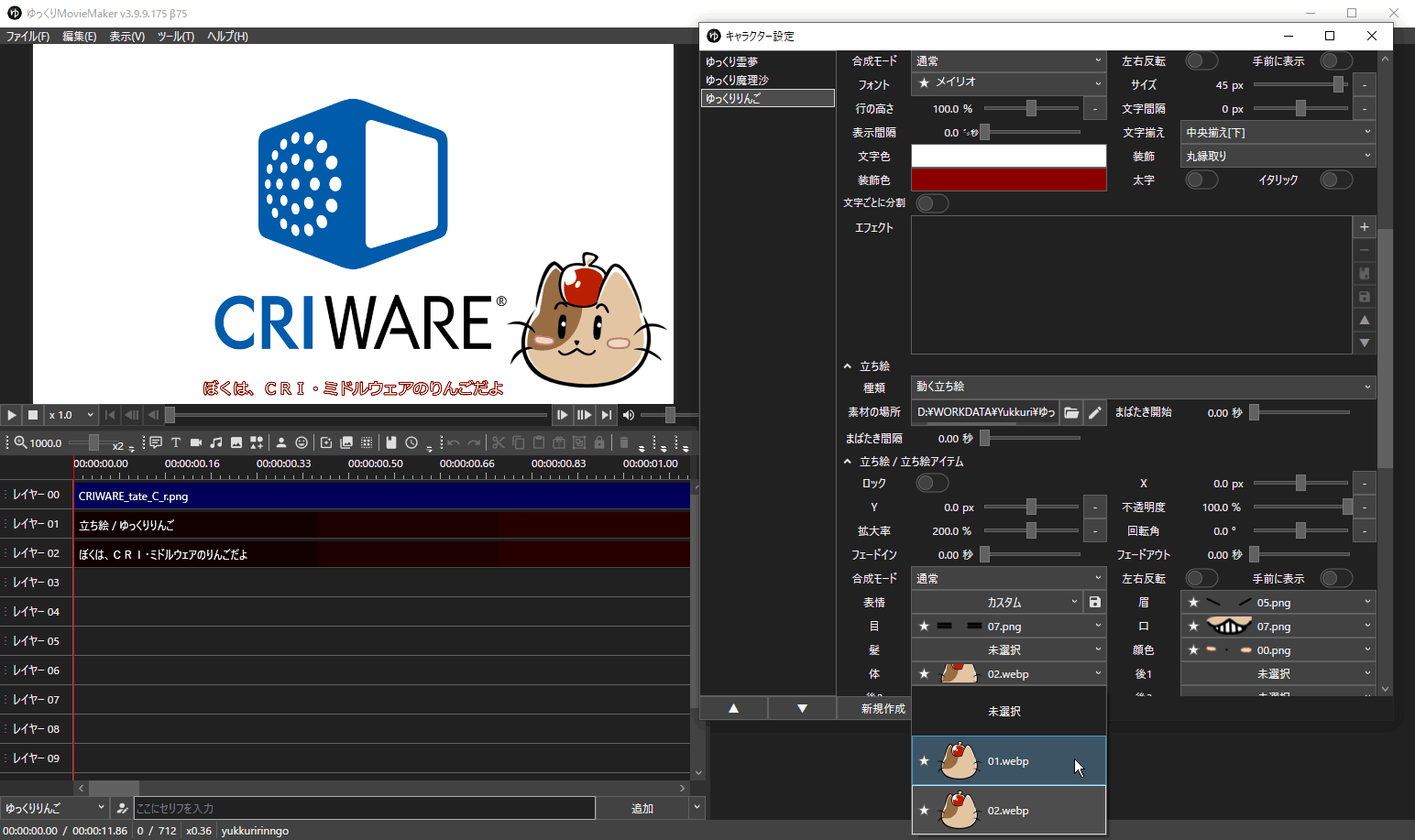Click the bookmark icon in timeline toolbar
The image size is (1415, 840).
click(391, 442)
